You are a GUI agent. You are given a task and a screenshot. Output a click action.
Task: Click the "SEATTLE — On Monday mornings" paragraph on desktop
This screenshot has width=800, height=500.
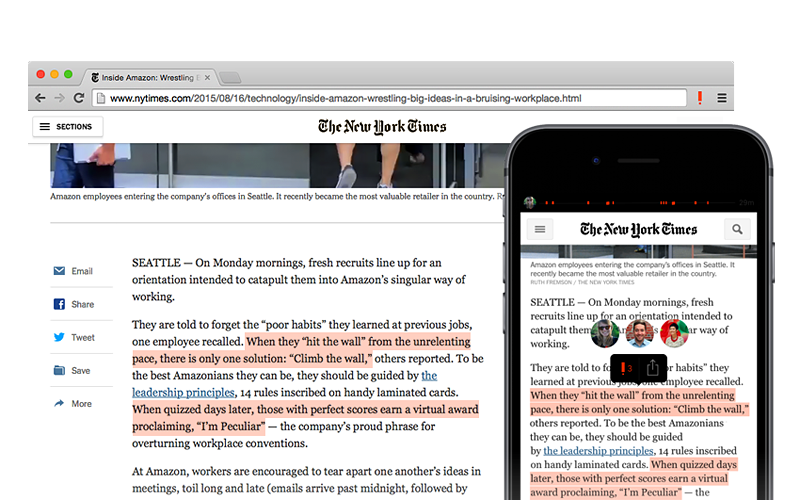coord(299,280)
